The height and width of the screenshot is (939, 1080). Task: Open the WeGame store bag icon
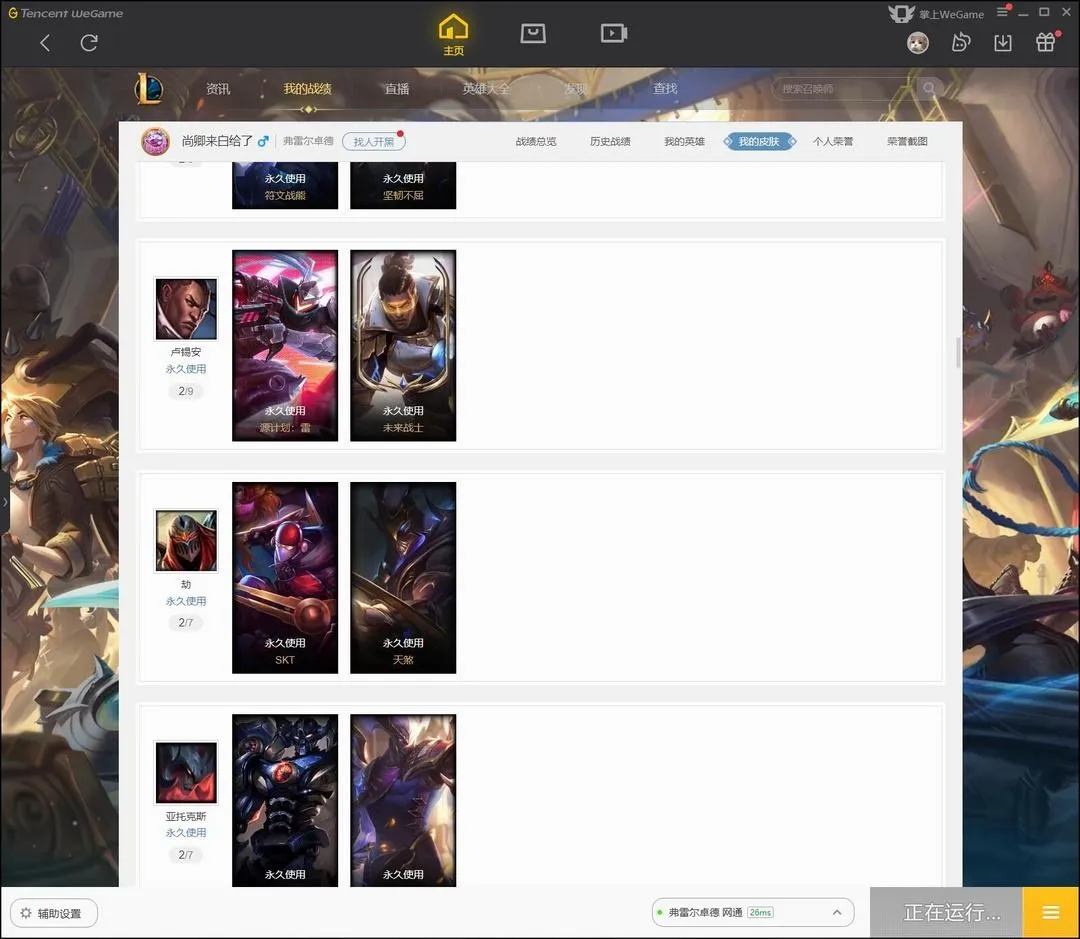tap(533, 33)
